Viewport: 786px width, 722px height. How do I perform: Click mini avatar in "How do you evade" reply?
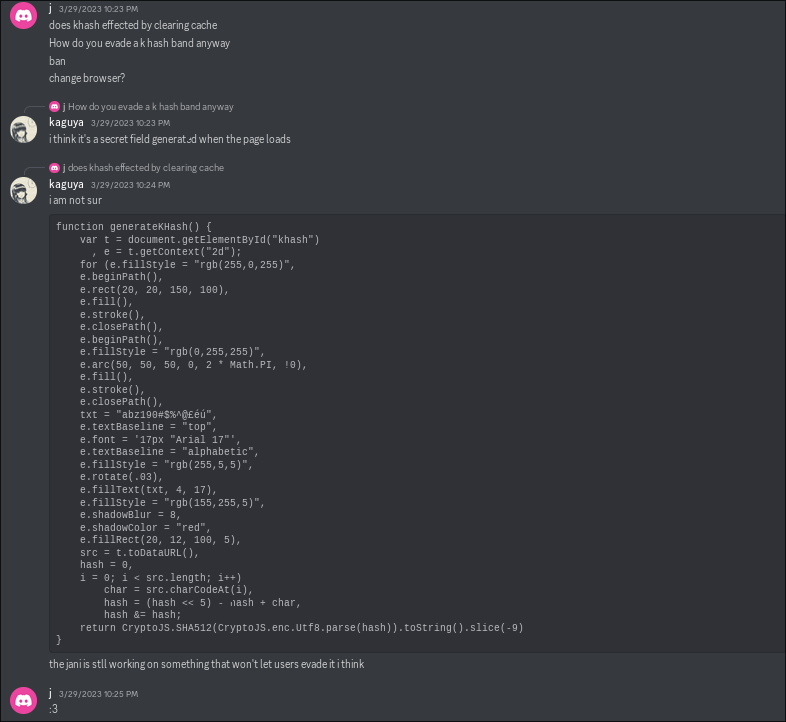click(54, 107)
